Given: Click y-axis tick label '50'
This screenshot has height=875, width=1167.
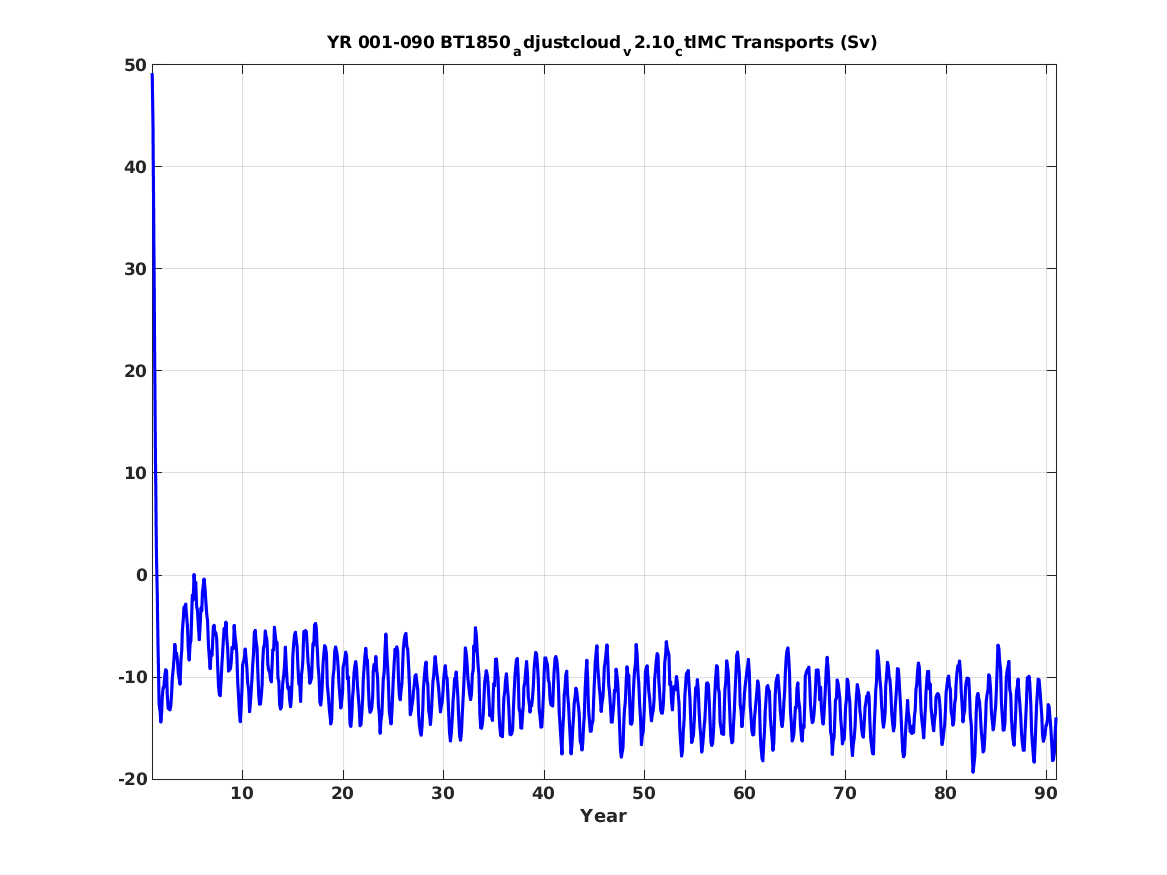Looking at the screenshot, I should tap(135, 65).
